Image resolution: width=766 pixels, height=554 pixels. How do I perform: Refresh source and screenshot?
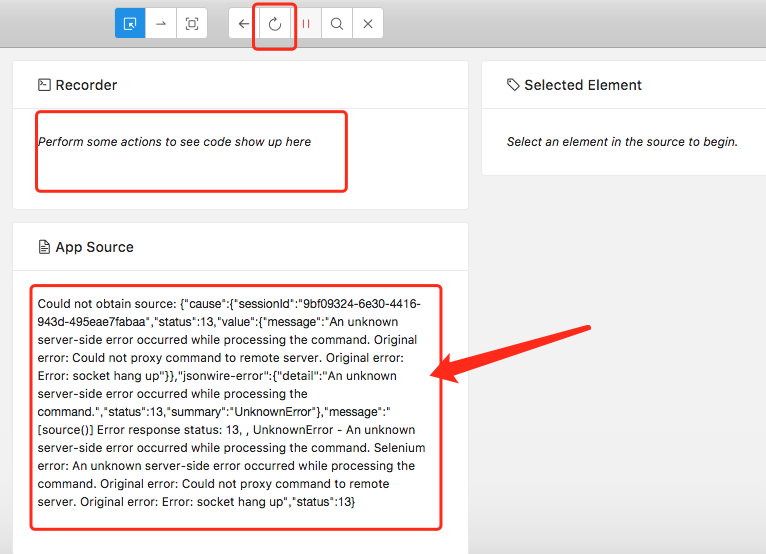275,23
